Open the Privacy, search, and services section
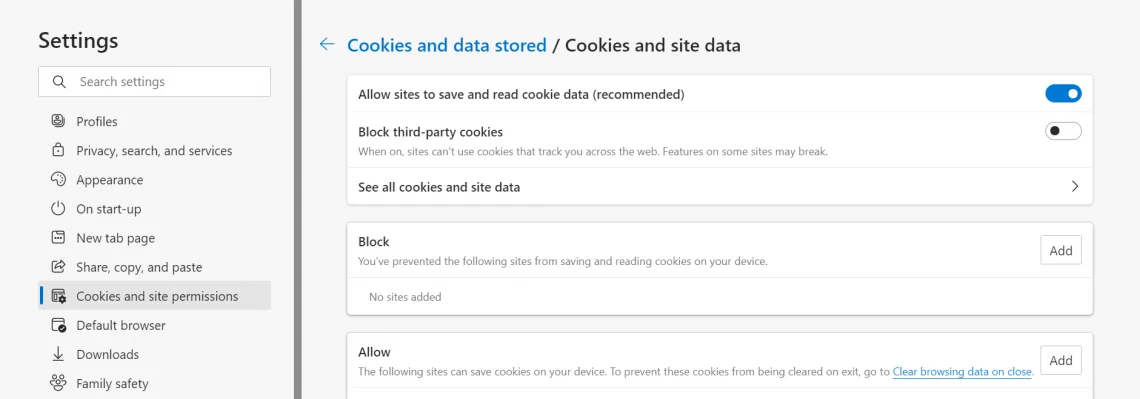Screen dimensions: 1140x399 (154, 150)
